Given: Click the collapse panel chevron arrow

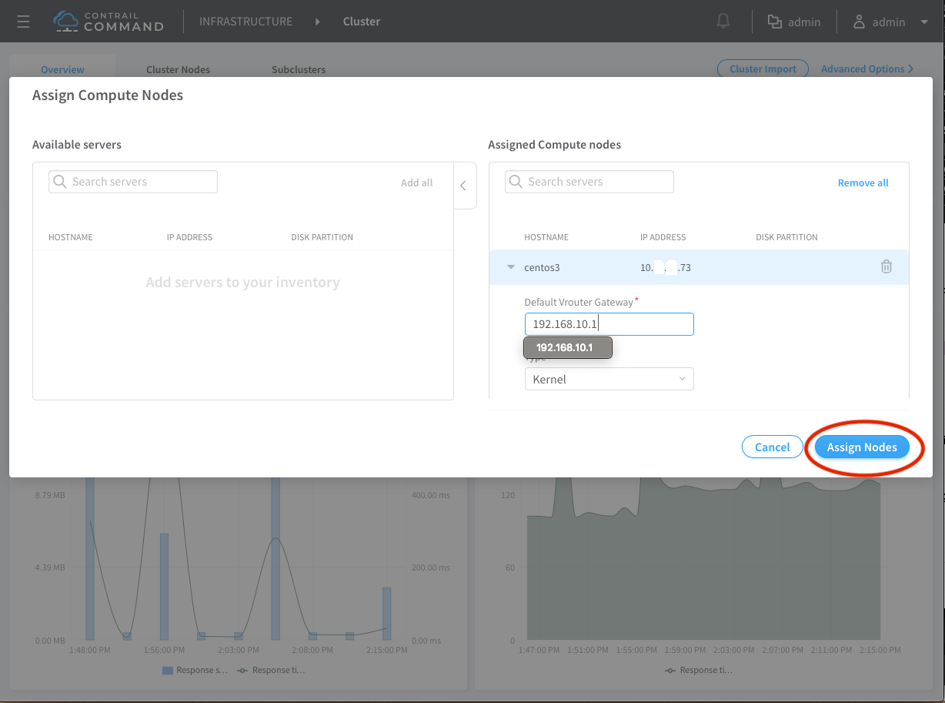Looking at the screenshot, I should (463, 186).
